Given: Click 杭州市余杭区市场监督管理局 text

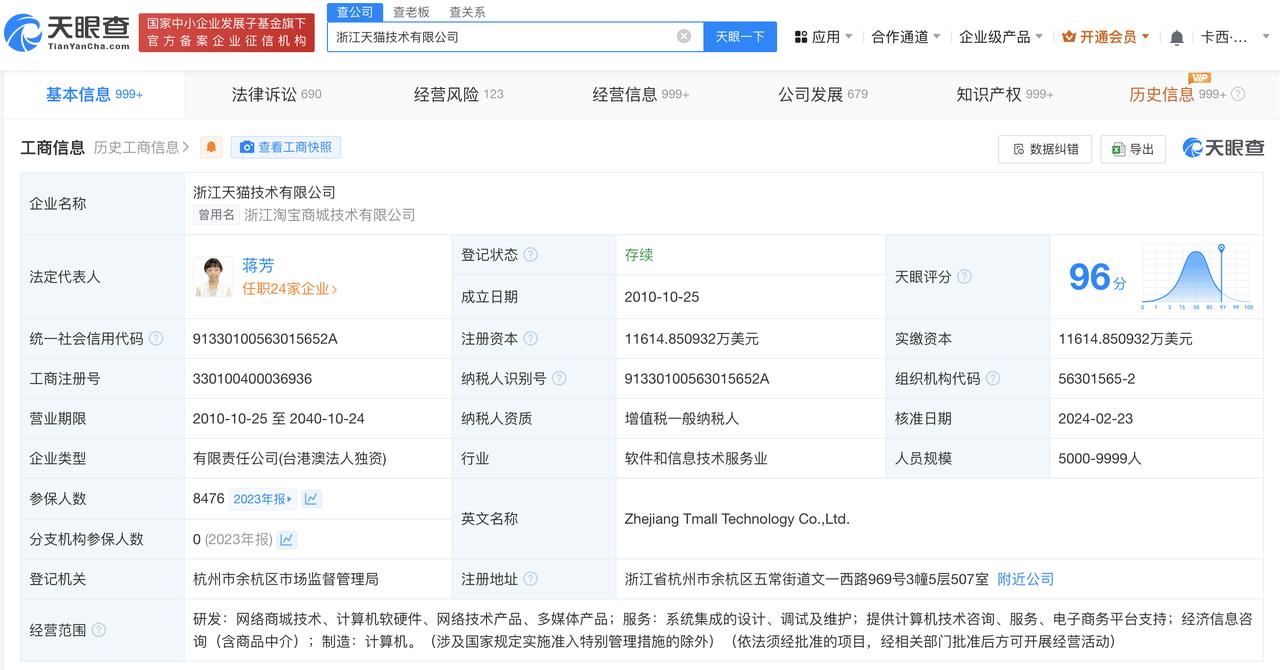Looking at the screenshot, I should [x=286, y=579].
